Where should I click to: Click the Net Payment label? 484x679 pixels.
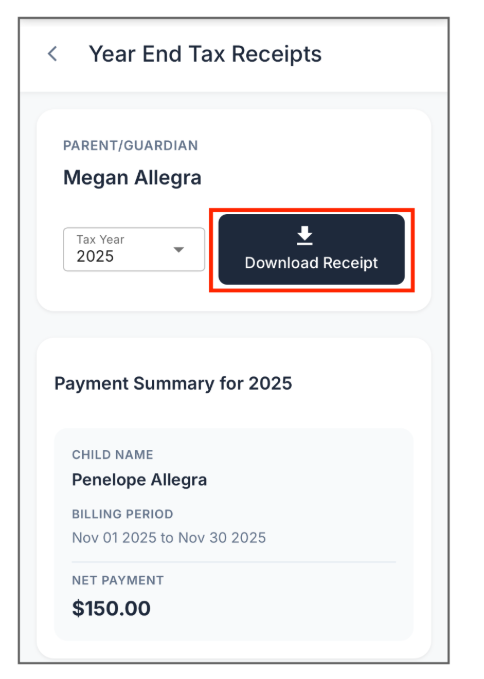118,580
